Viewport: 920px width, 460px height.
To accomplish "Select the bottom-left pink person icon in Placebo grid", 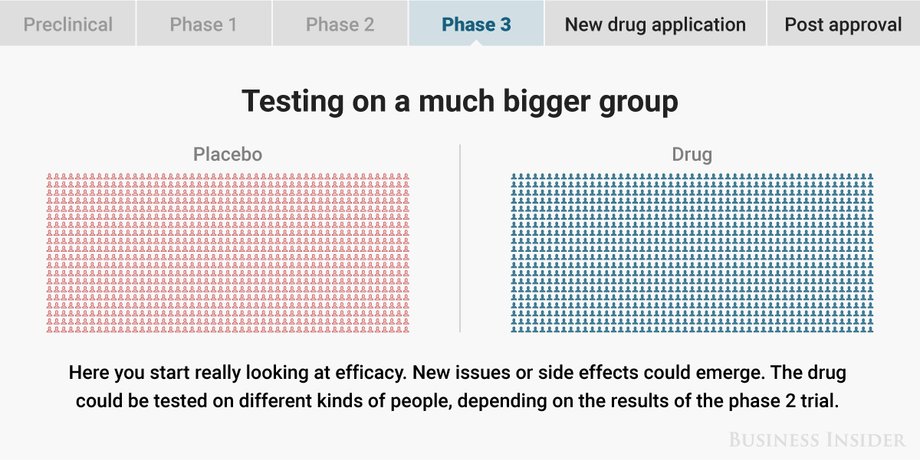I will pos(50,329).
